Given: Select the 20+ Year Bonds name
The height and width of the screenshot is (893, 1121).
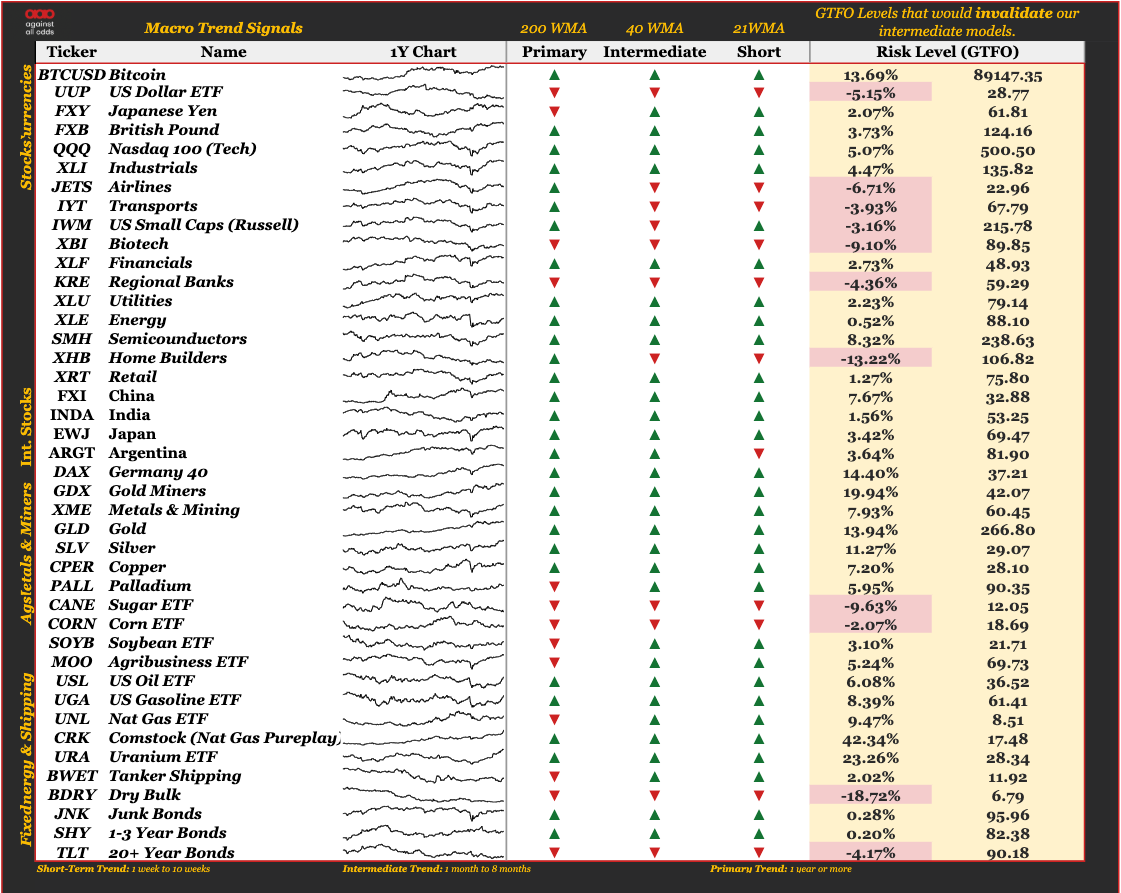Looking at the screenshot, I should (172, 852).
